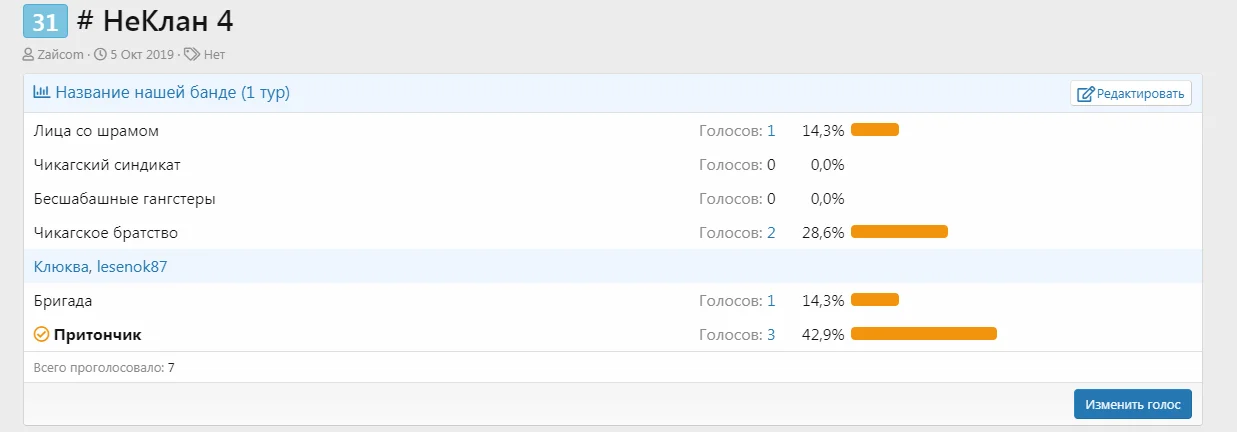This screenshot has width=1237, height=432.
Task: Click the checkmark icon beside Притончик
Action: pyautogui.click(x=41, y=334)
